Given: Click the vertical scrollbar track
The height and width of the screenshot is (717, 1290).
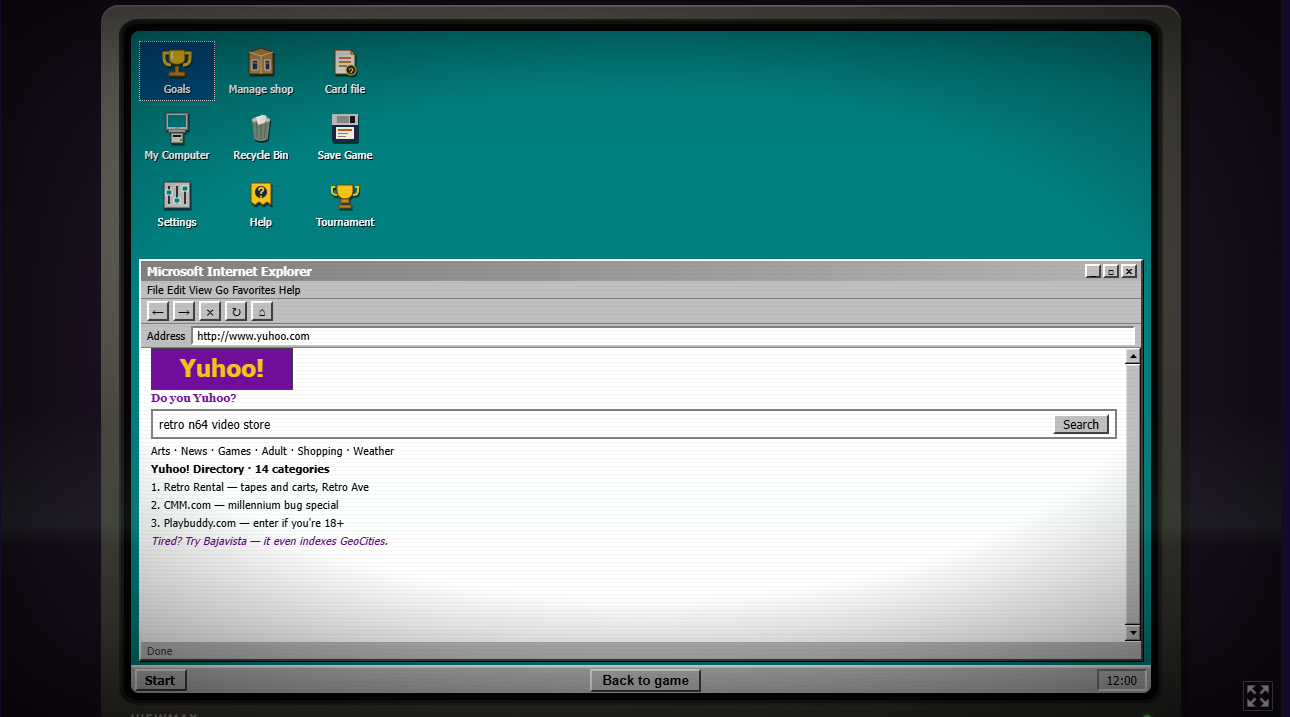Looking at the screenshot, I should 1133,494.
